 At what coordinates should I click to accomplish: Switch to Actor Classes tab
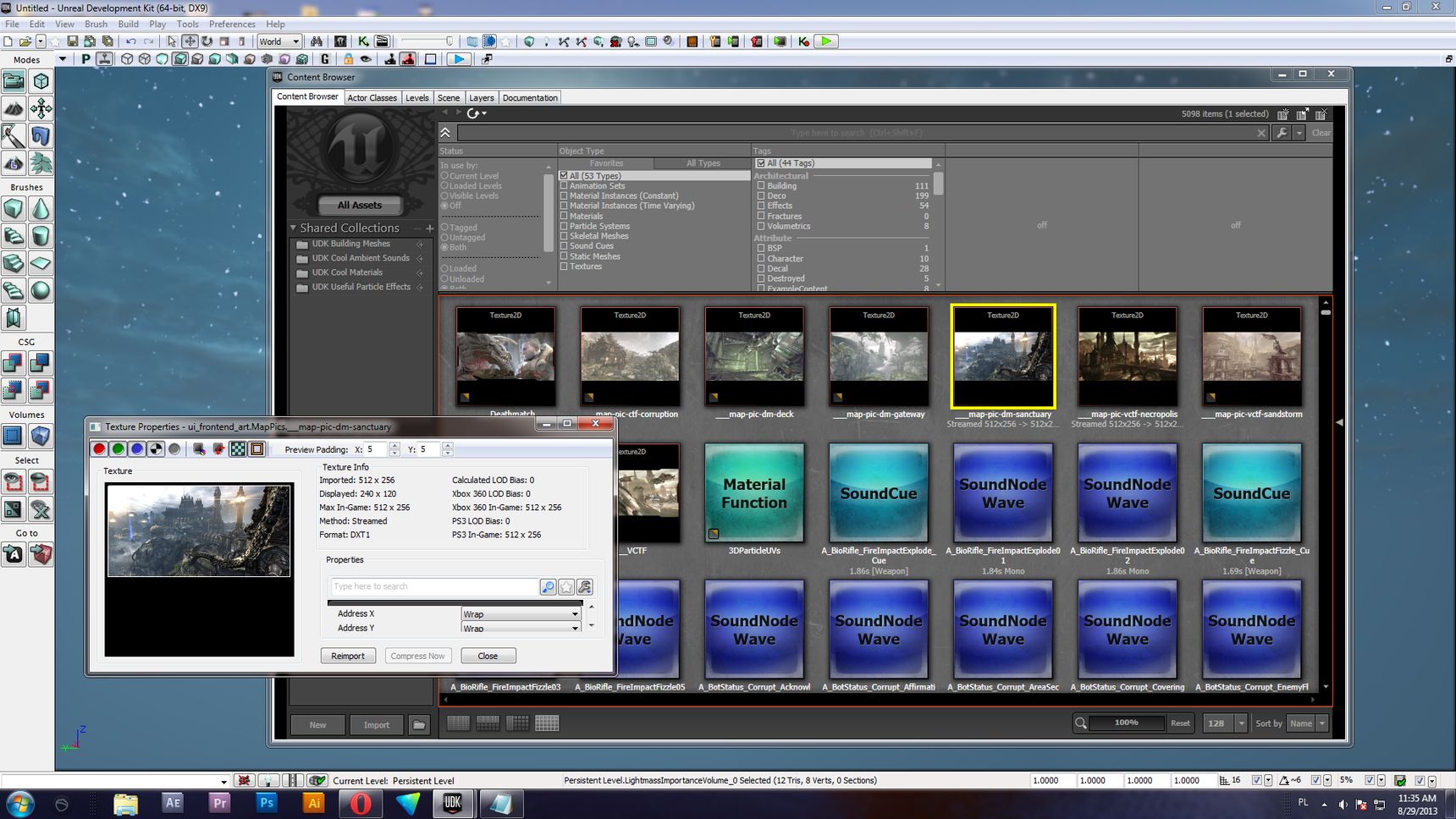pyautogui.click(x=372, y=97)
